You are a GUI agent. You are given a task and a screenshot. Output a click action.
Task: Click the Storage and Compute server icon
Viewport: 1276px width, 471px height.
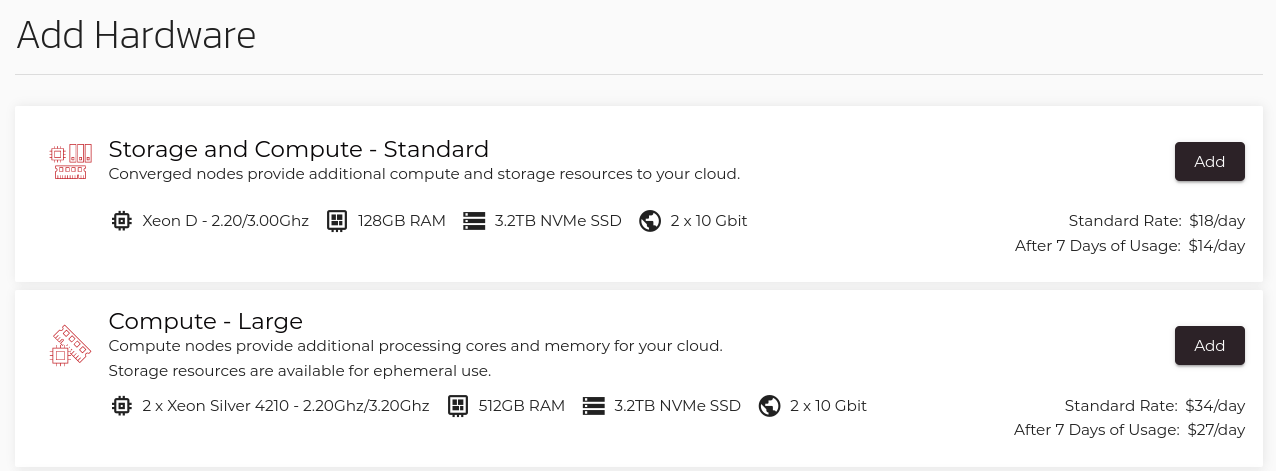pyautogui.click(x=70, y=161)
